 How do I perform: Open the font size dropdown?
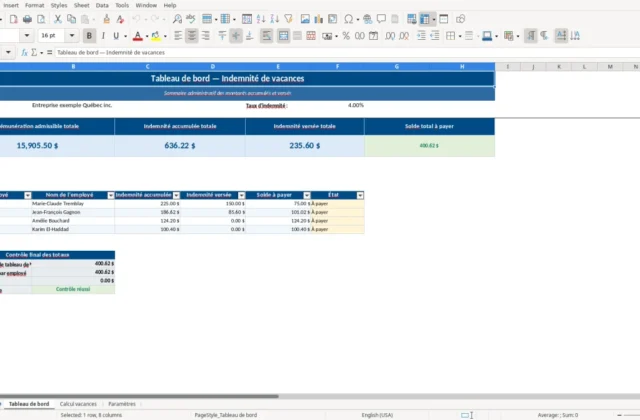(72, 36)
